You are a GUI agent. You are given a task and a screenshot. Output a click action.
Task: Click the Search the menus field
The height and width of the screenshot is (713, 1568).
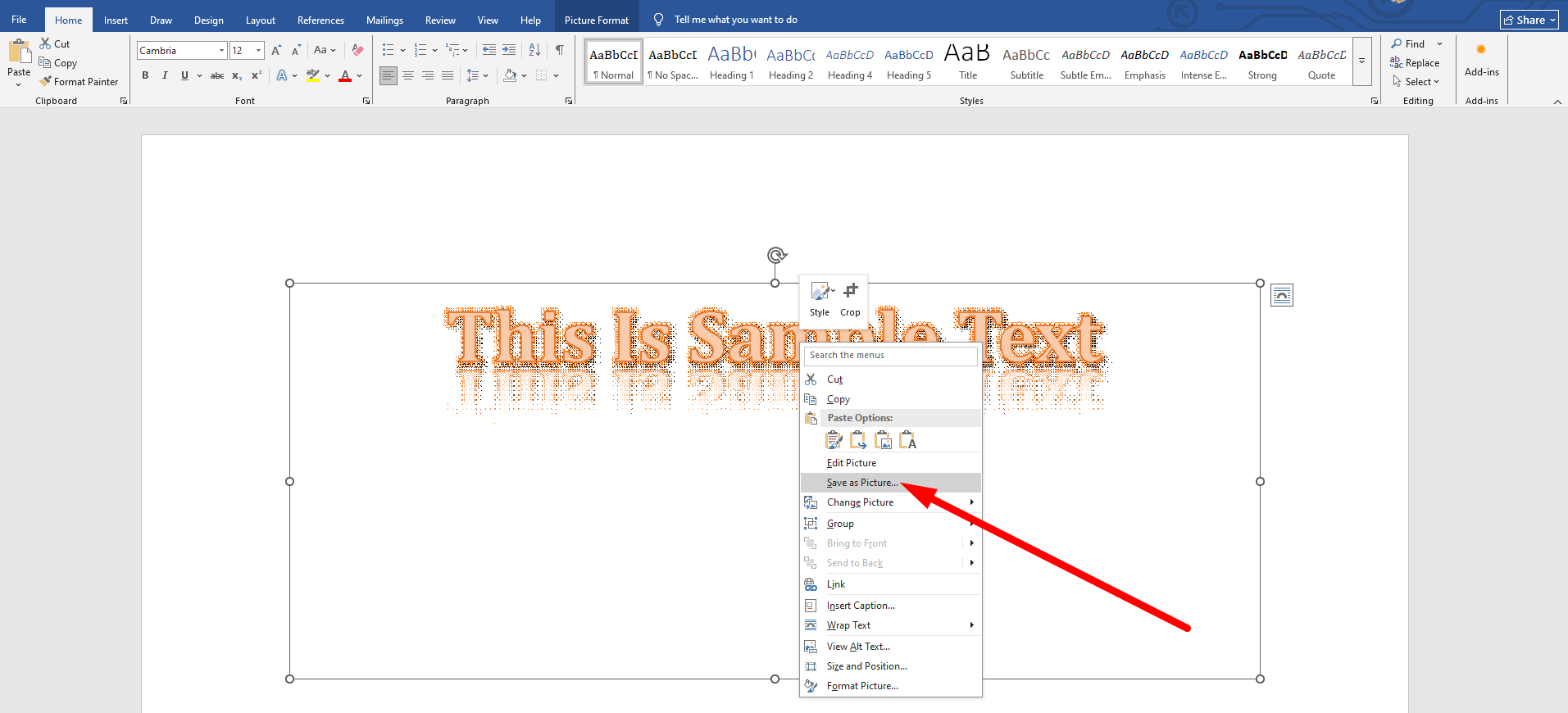[x=890, y=355]
